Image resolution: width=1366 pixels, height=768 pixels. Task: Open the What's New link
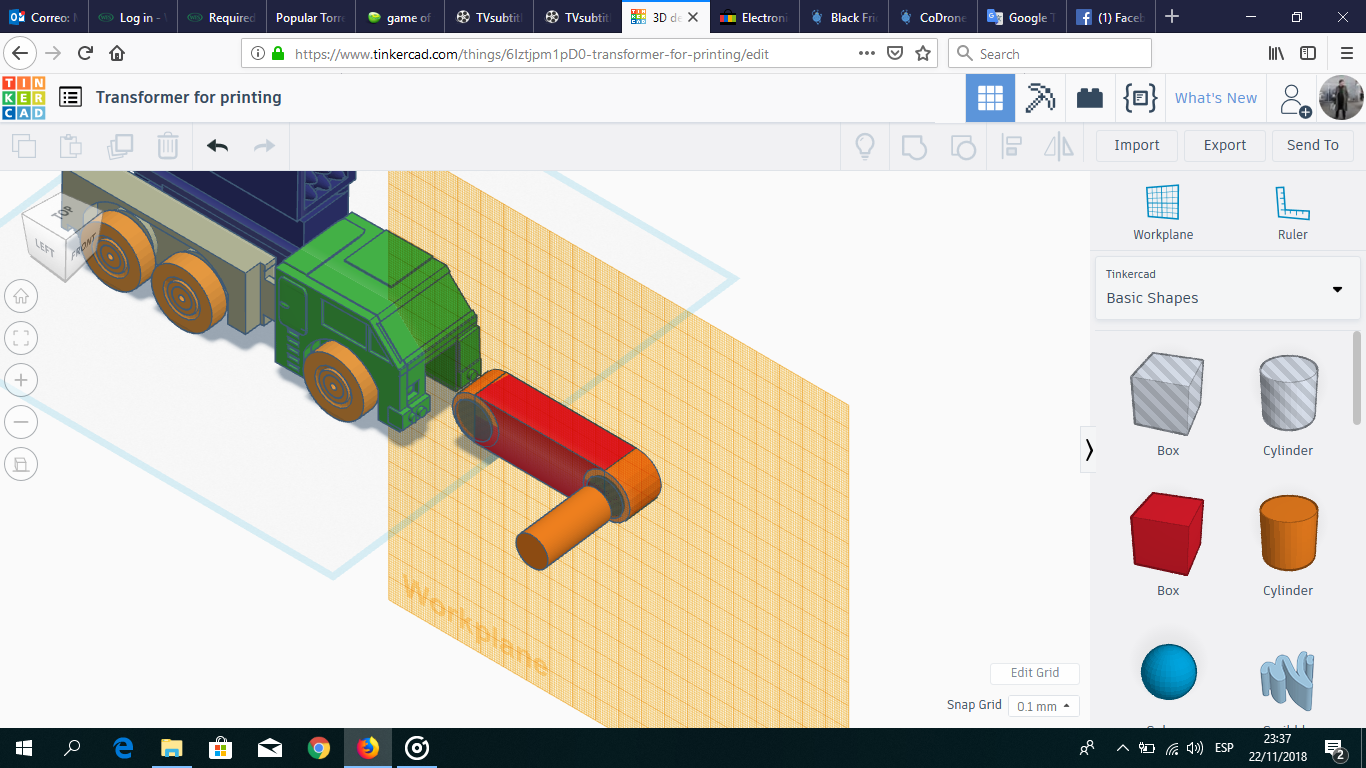(x=1216, y=98)
